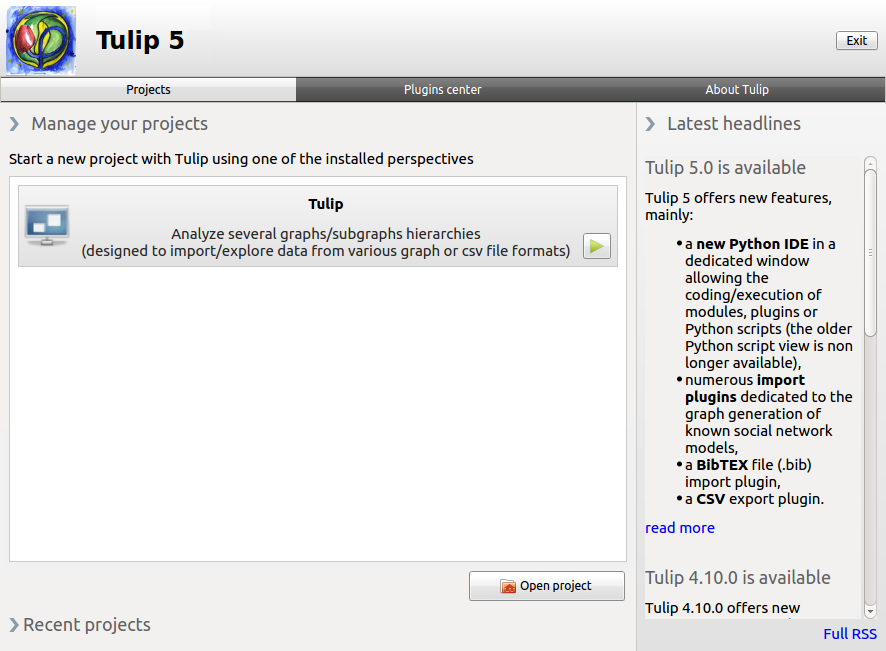The image size is (886, 651).
Task: Click the Latest headlines chevron arrow
Action: (x=650, y=124)
